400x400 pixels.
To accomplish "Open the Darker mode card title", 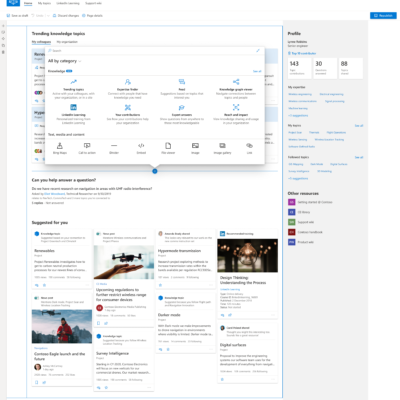I will click(169, 315).
